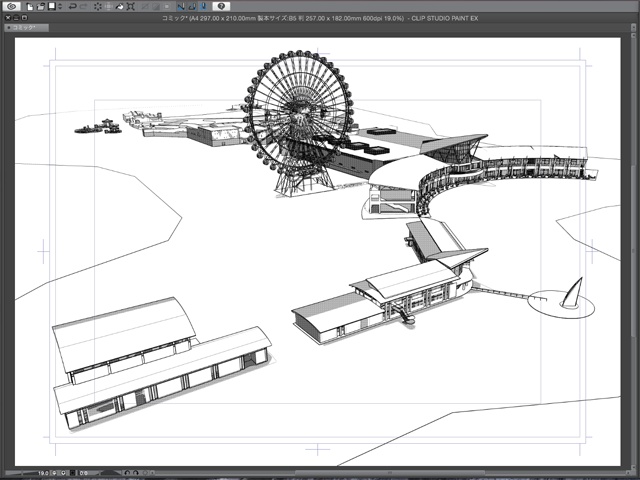This screenshot has width=640, height=480.
Task: Open Help via question mark icon
Action: coord(221,7)
